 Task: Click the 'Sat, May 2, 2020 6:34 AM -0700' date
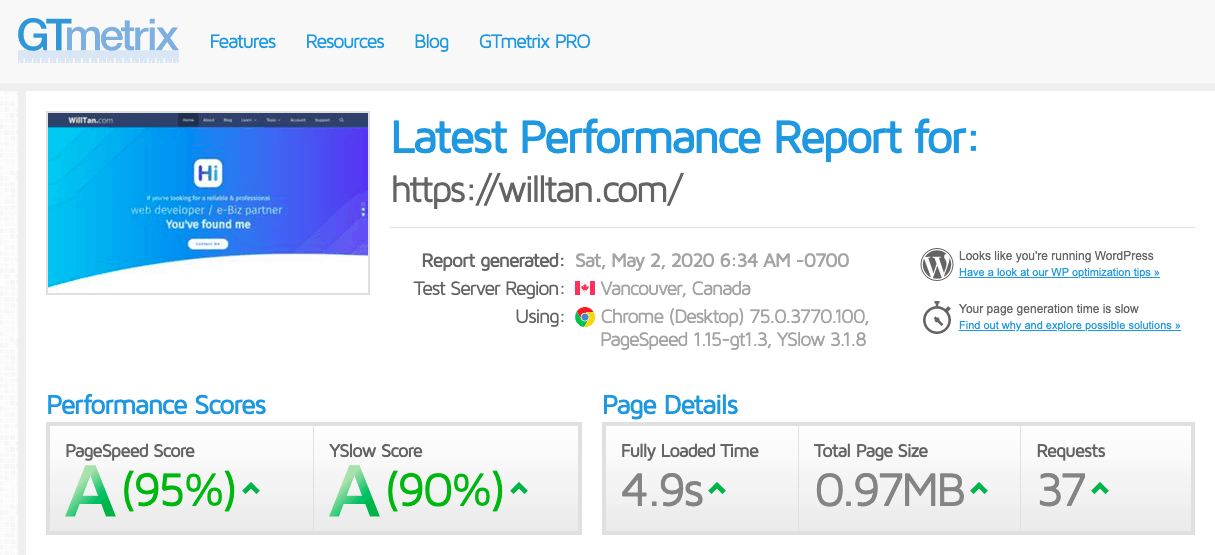712,261
